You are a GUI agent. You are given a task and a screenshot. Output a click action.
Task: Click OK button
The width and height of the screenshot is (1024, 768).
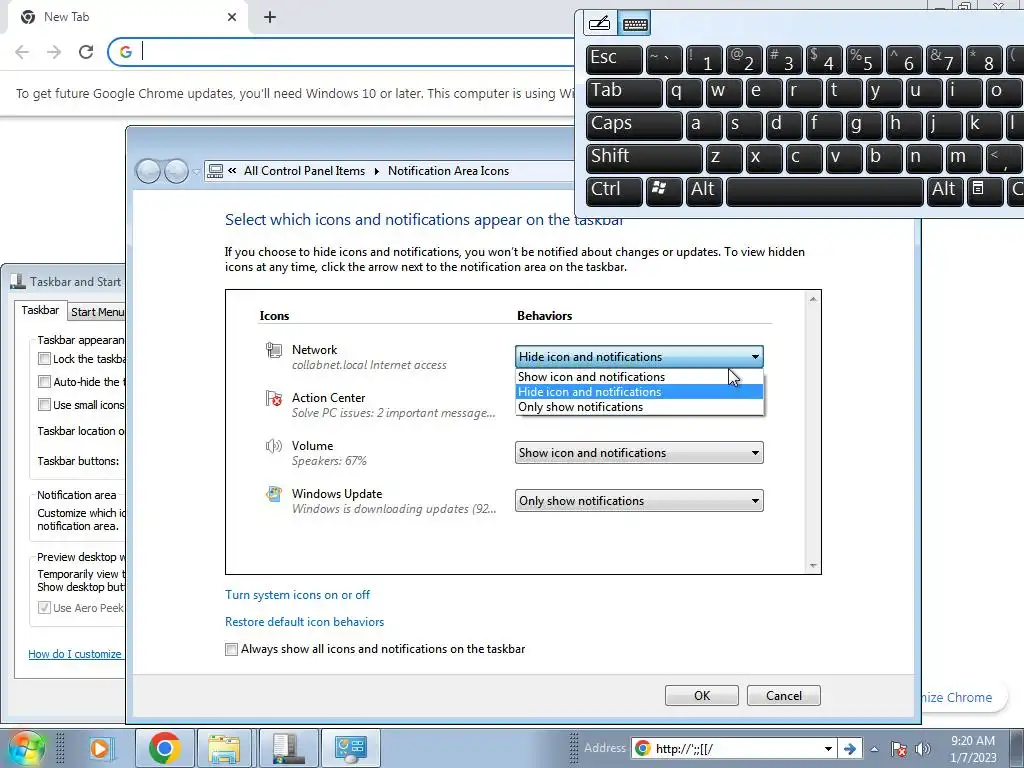(x=701, y=696)
